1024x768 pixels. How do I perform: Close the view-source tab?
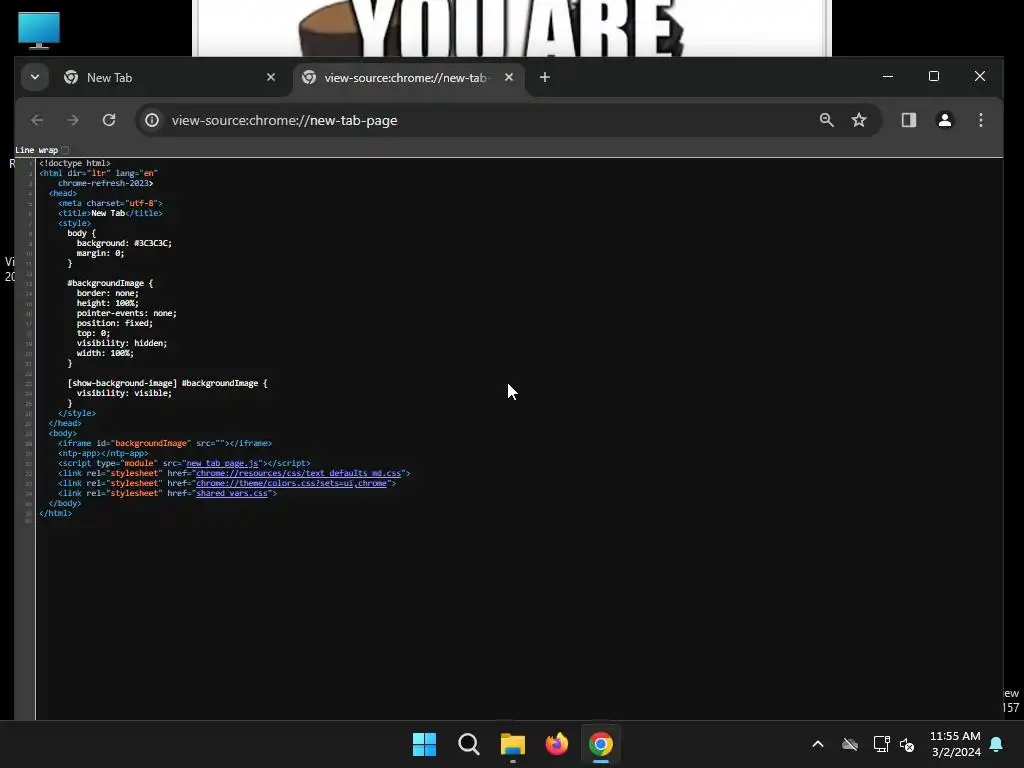[509, 77]
